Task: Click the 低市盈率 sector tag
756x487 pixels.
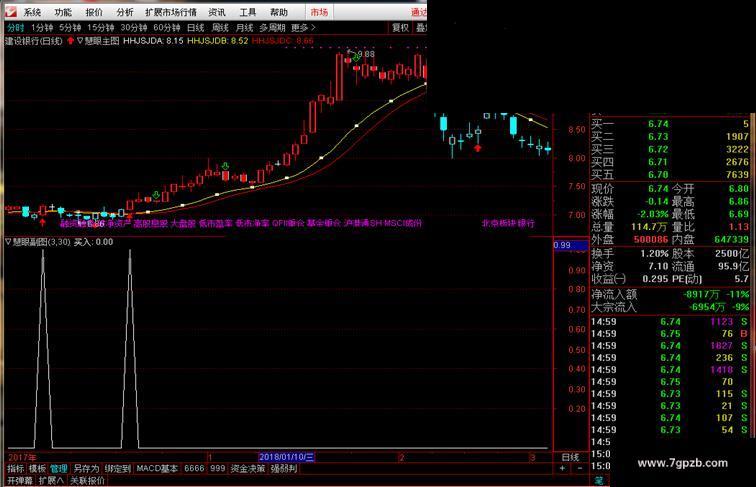Action: (x=216, y=223)
